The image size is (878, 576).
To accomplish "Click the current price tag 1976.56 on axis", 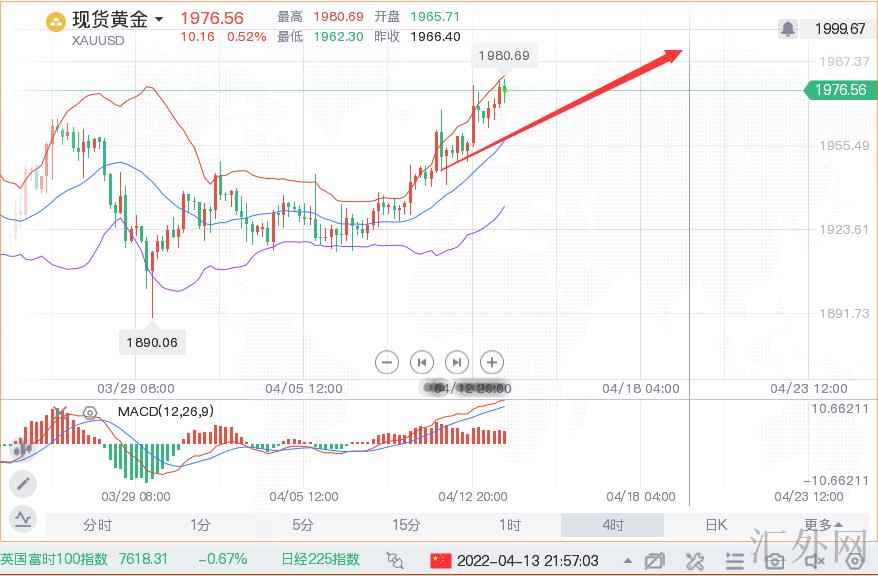I will click(x=840, y=90).
